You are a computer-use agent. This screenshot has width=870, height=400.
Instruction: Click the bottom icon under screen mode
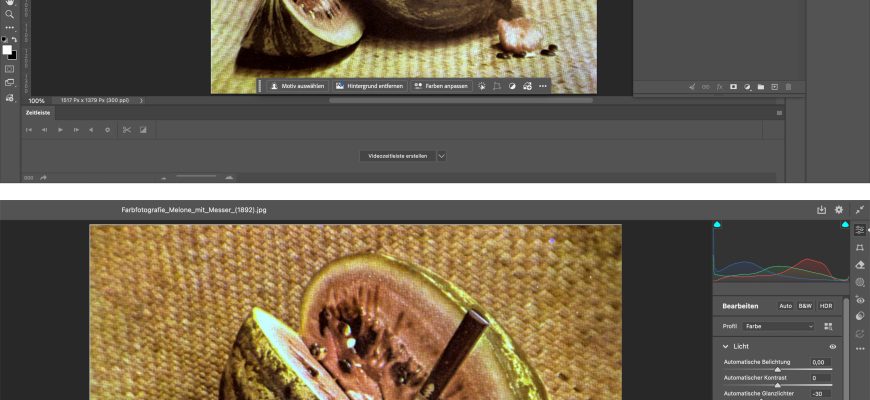click(9, 98)
